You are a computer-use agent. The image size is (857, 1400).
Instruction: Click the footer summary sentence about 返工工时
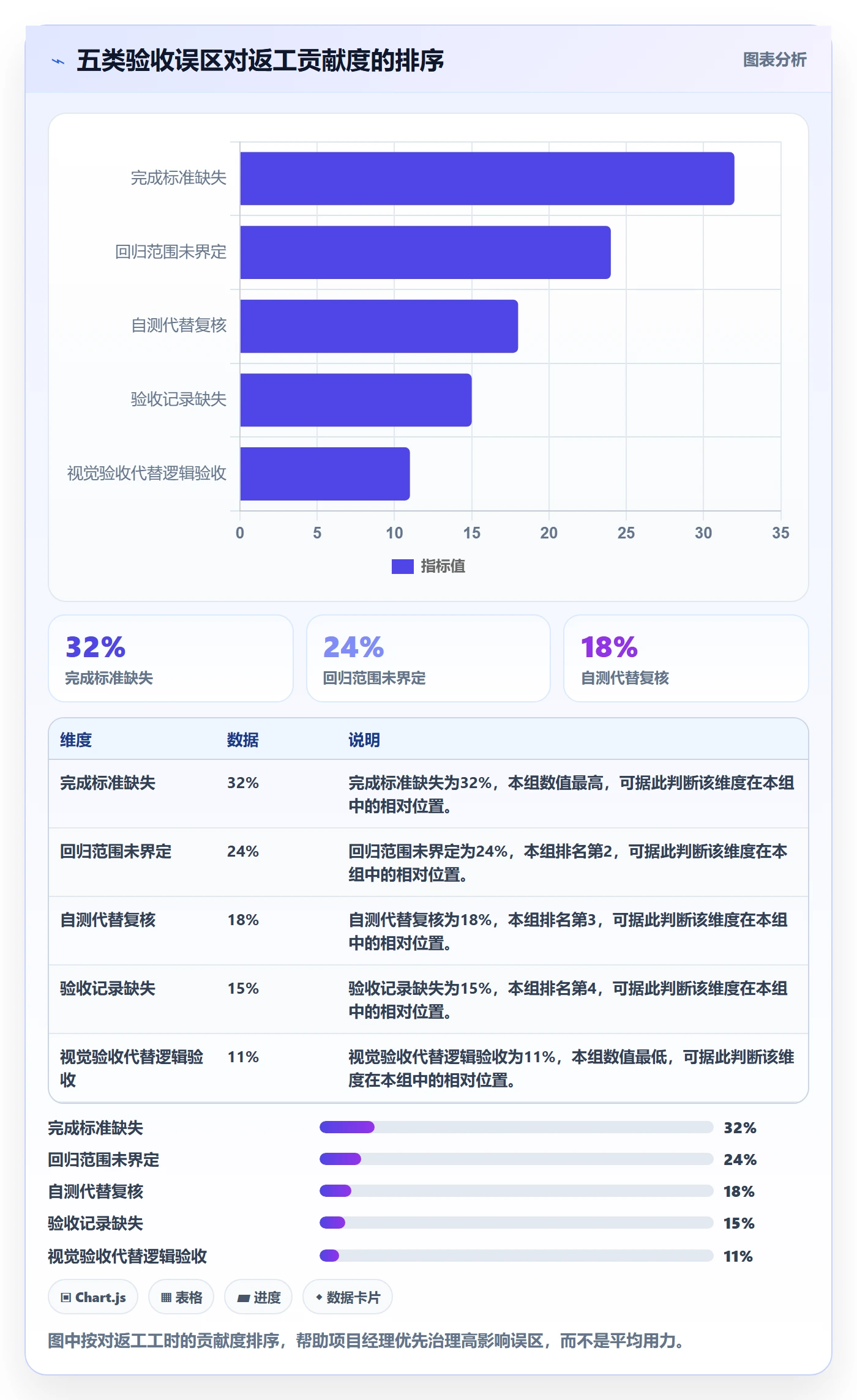pyautogui.click(x=366, y=1341)
